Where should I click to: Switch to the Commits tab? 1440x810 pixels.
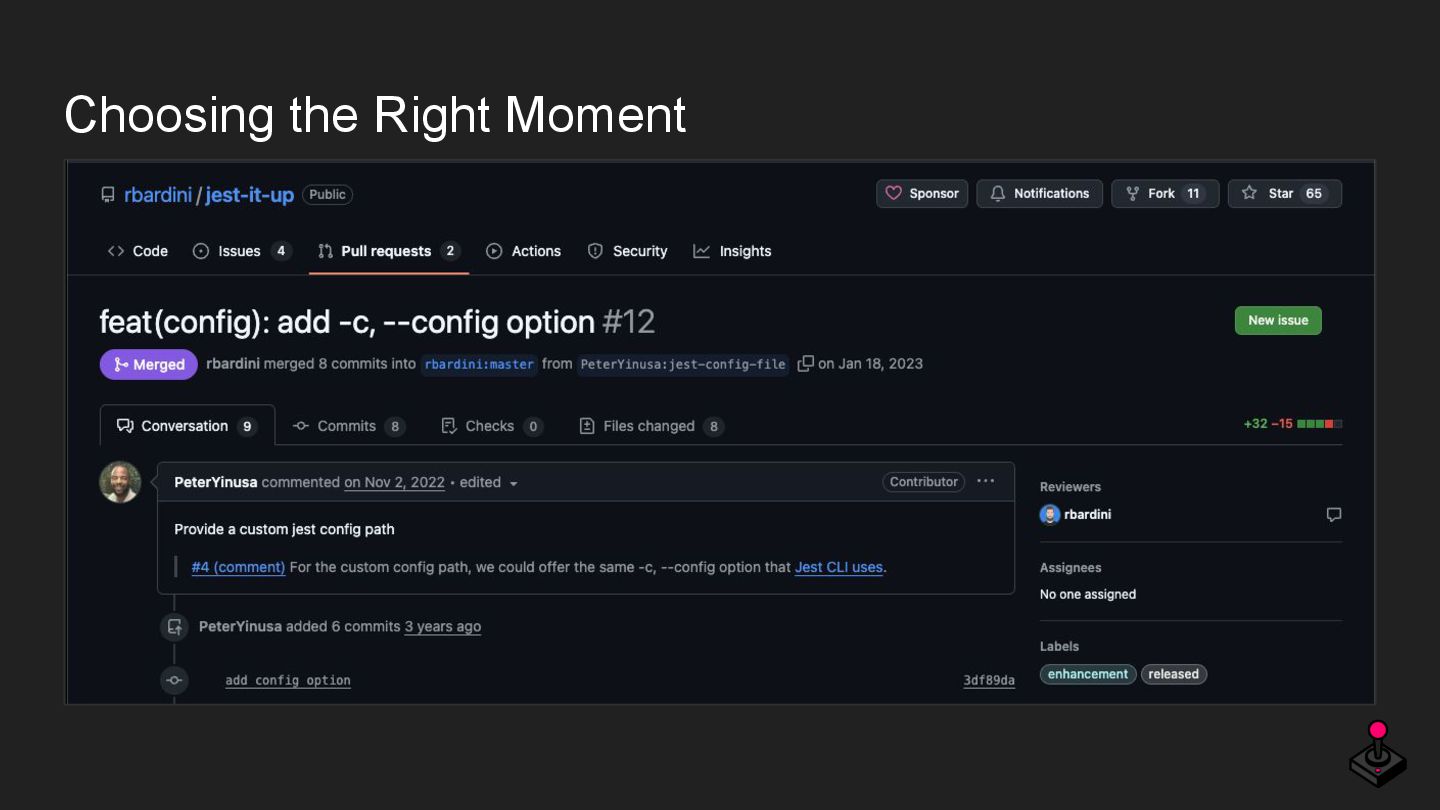(x=348, y=426)
